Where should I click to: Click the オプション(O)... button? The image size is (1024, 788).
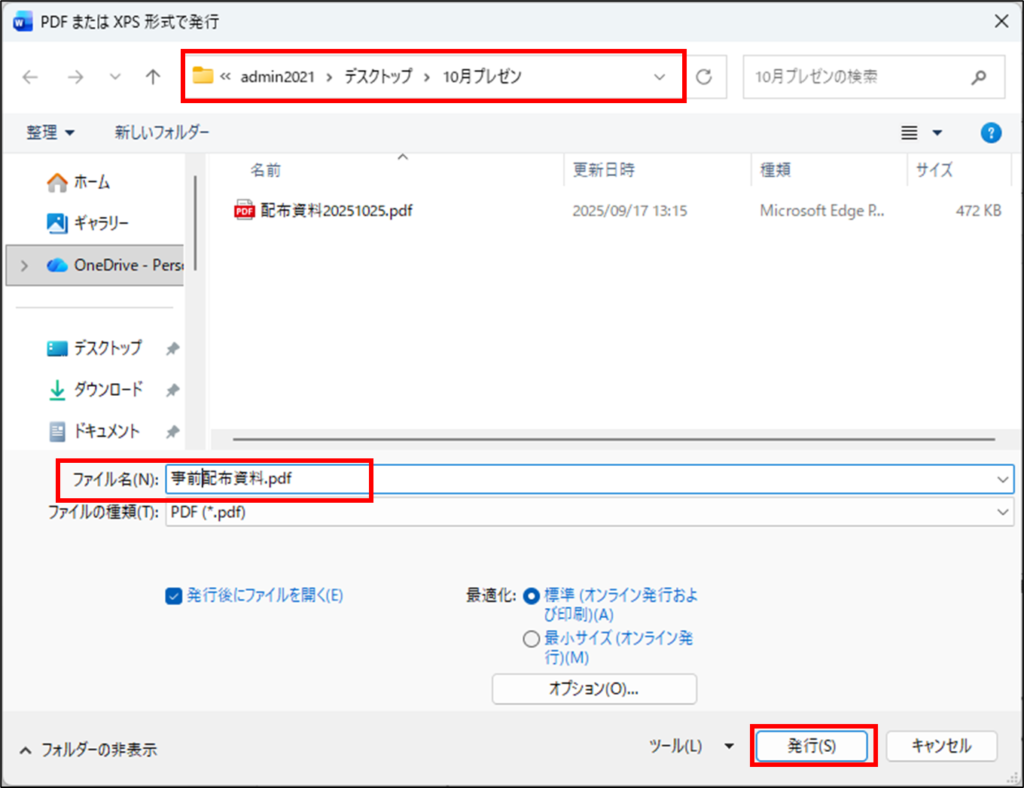click(x=594, y=689)
